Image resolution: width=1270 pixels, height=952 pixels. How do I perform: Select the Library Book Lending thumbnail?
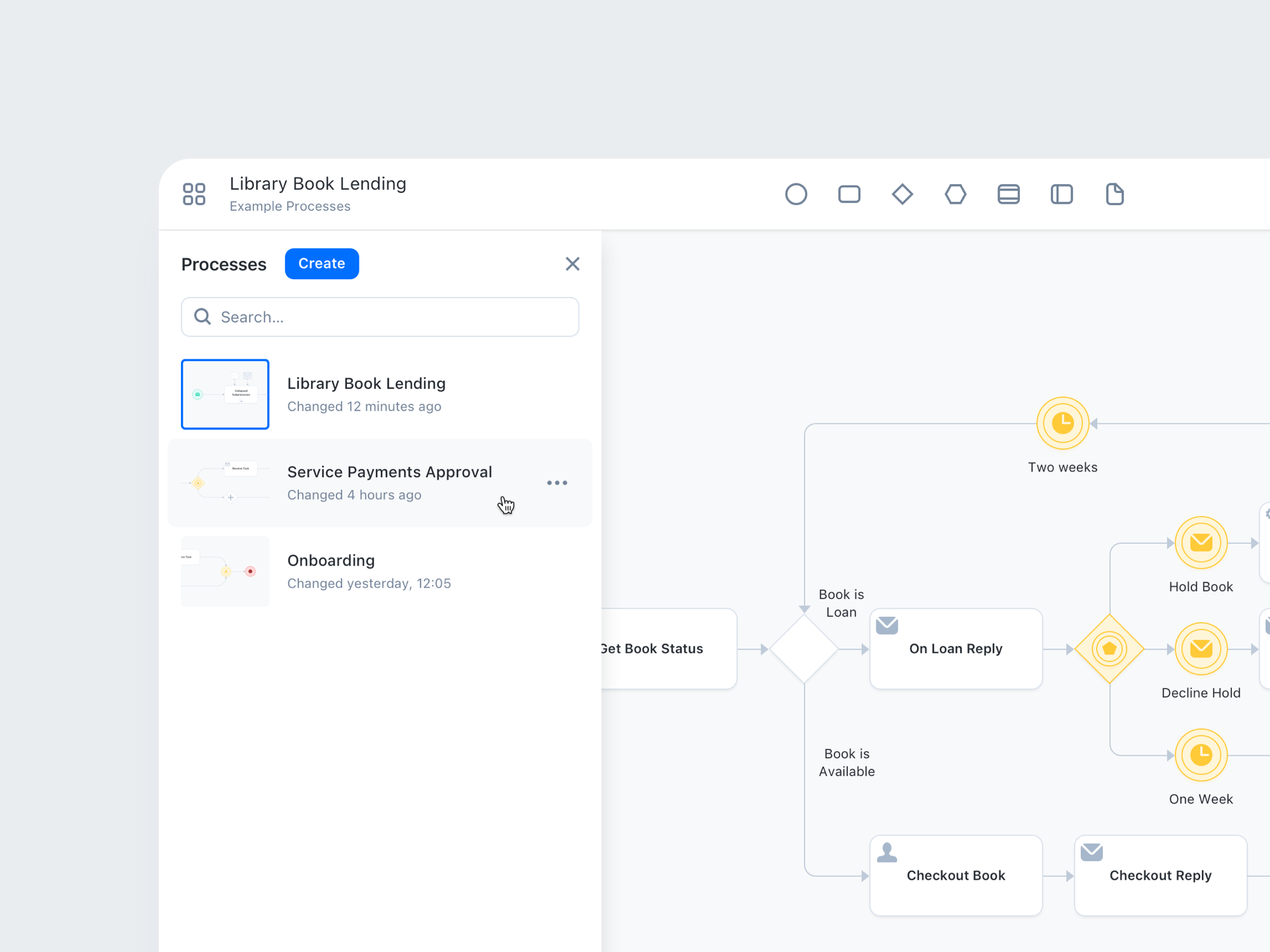tap(225, 394)
